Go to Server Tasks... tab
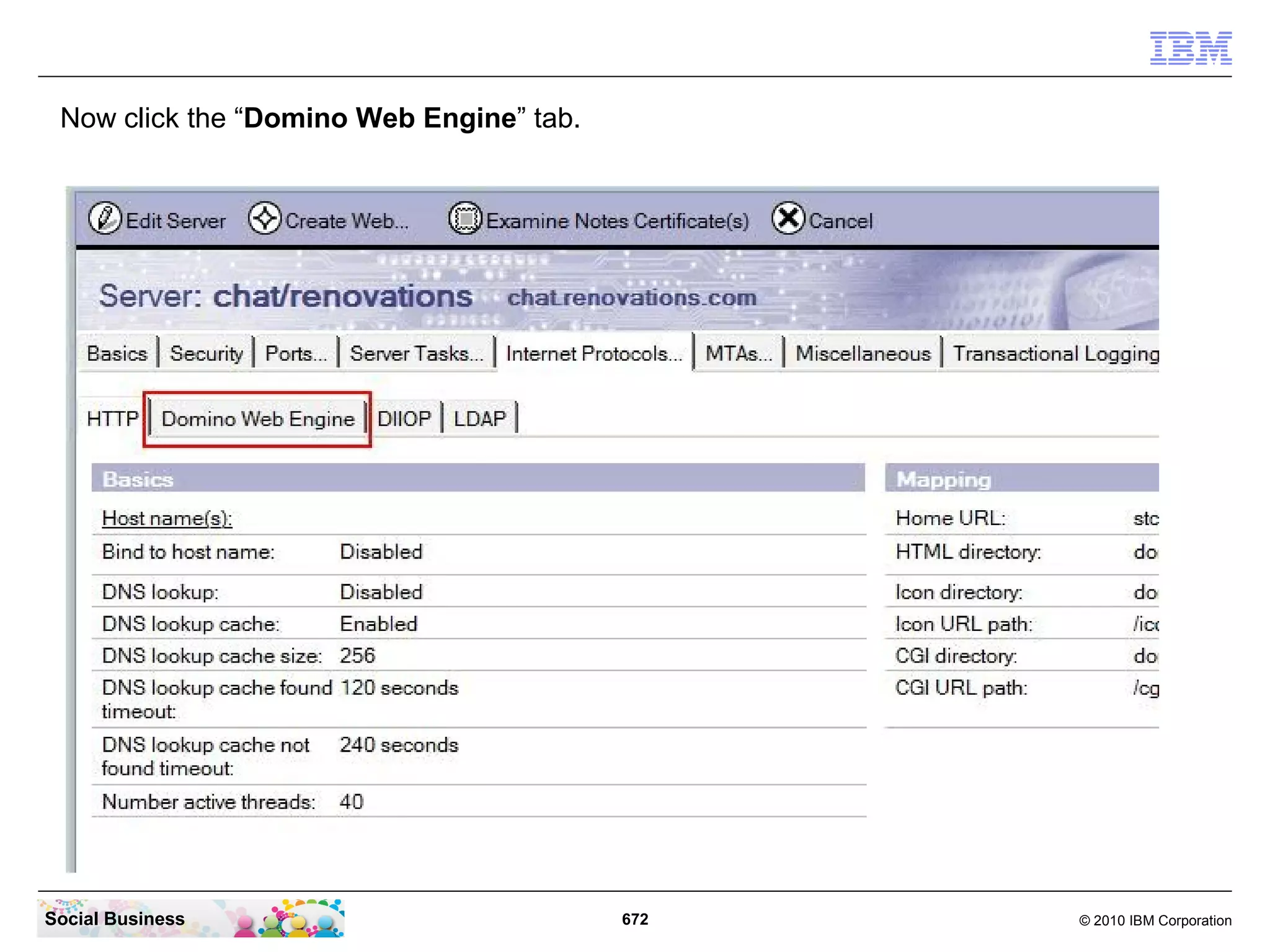 tap(416, 353)
